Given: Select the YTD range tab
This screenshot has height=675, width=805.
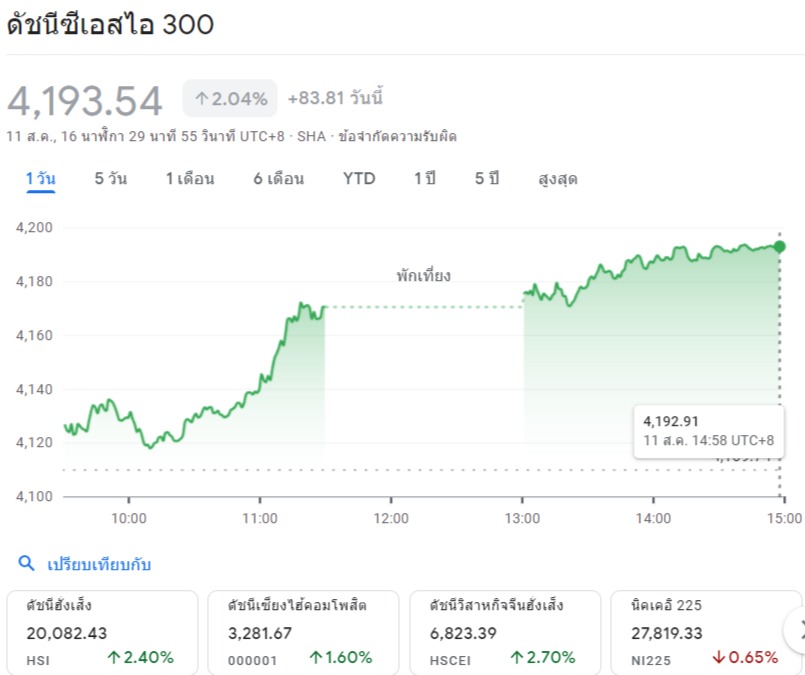Looking at the screenshot, I should [x=359, y=179].
